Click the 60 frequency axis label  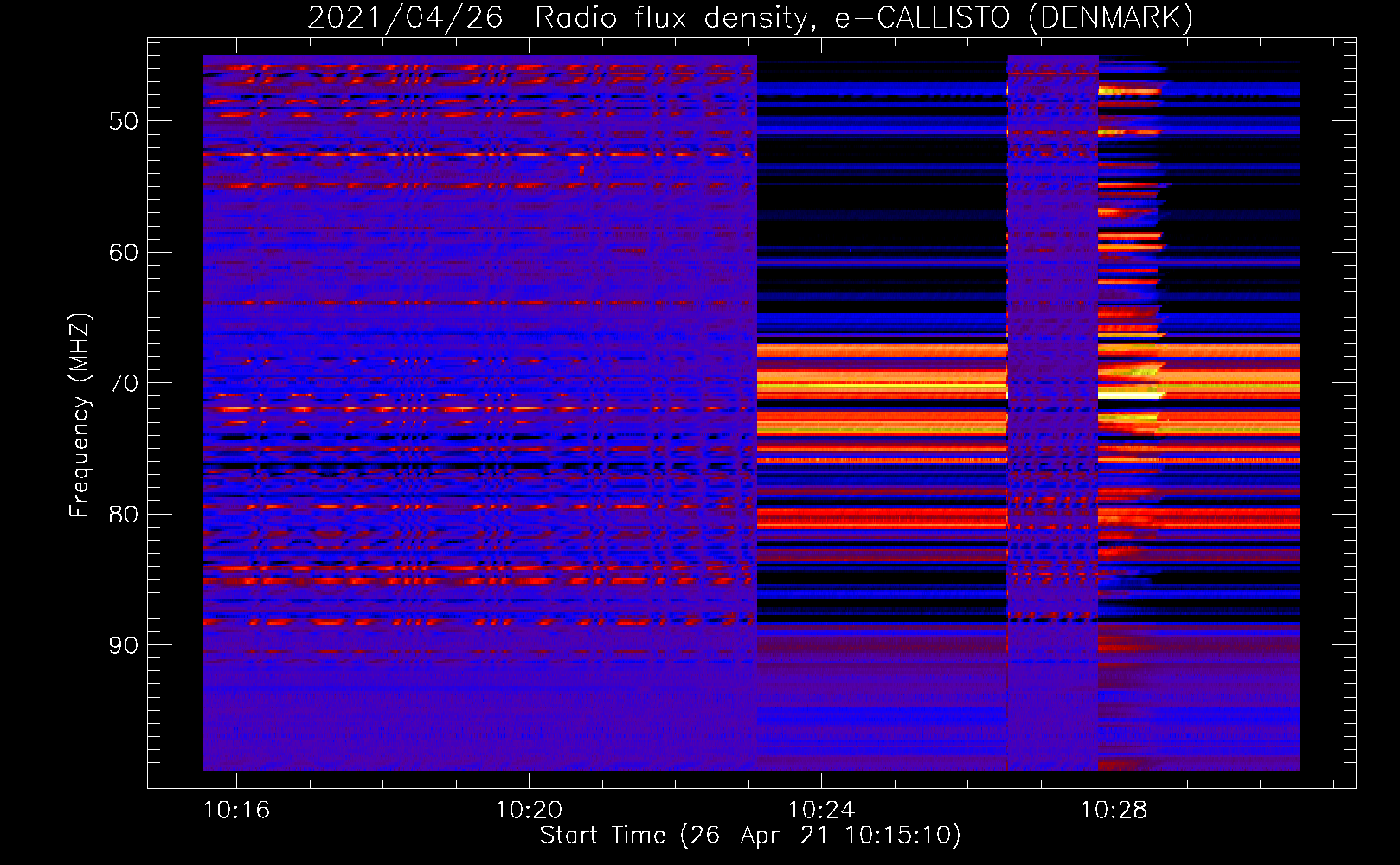124,253
